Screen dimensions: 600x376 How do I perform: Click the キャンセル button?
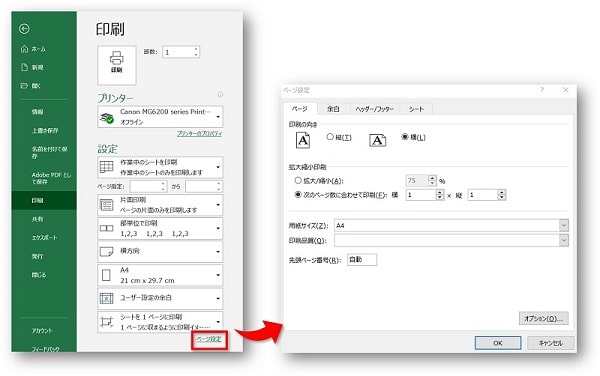(x=551, y=343)
